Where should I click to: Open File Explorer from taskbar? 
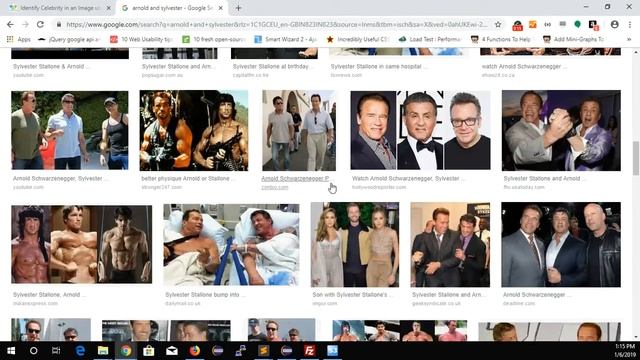103,351
